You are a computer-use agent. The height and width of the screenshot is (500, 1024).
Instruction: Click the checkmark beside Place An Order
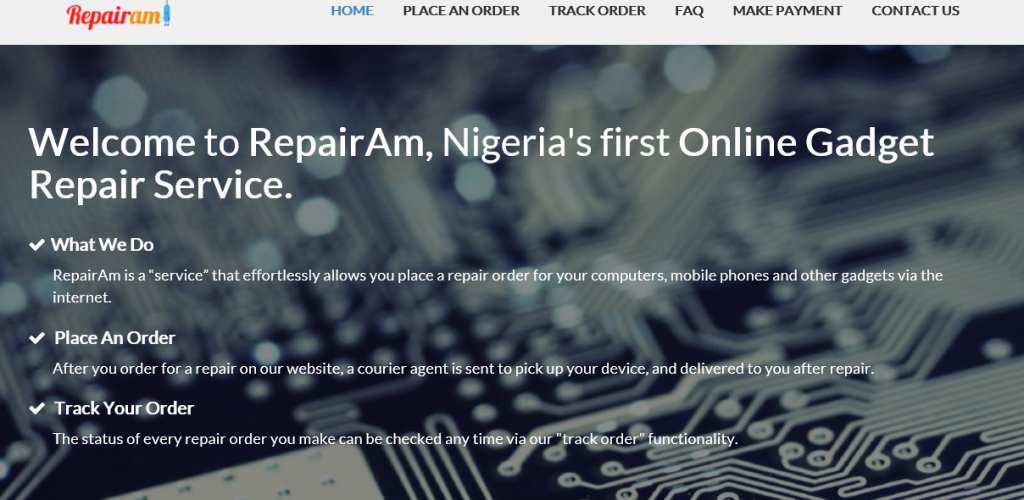point(37,339)
